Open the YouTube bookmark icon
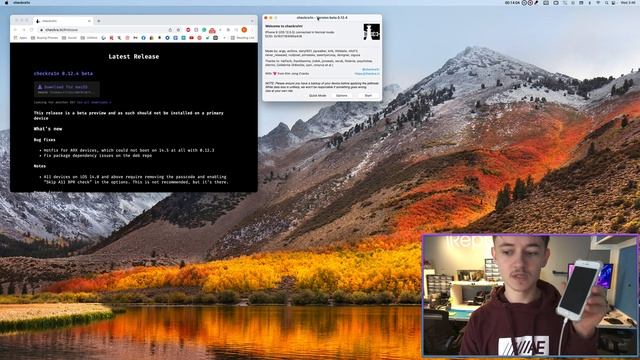 (x=191, y=38)
